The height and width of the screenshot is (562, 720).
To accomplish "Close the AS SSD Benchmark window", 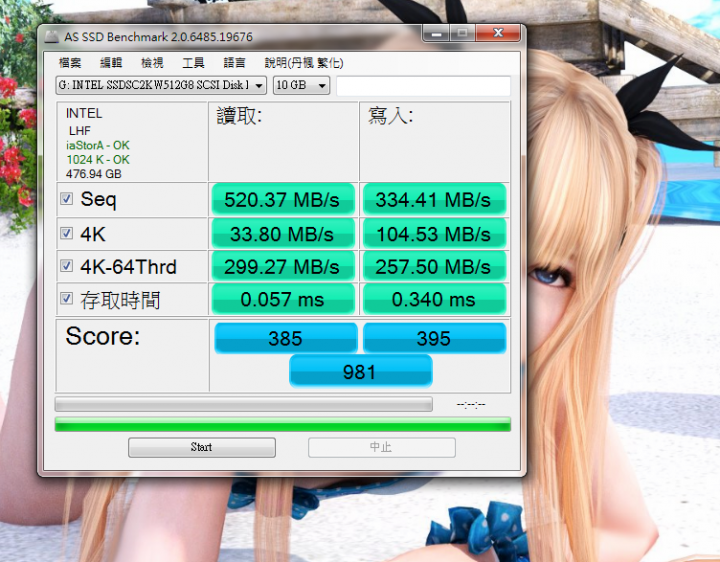I will [x=498, y=34].
